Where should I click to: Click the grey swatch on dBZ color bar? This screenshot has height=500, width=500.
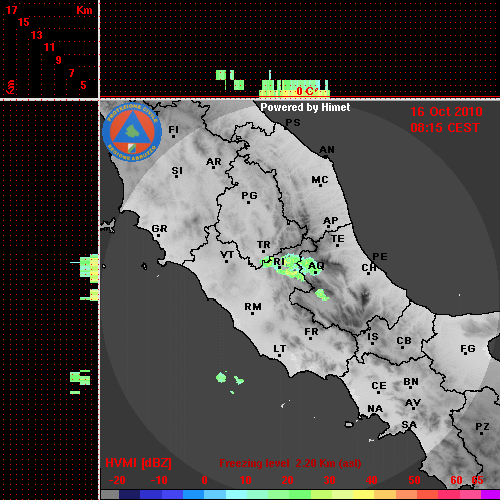click(110, 495)
